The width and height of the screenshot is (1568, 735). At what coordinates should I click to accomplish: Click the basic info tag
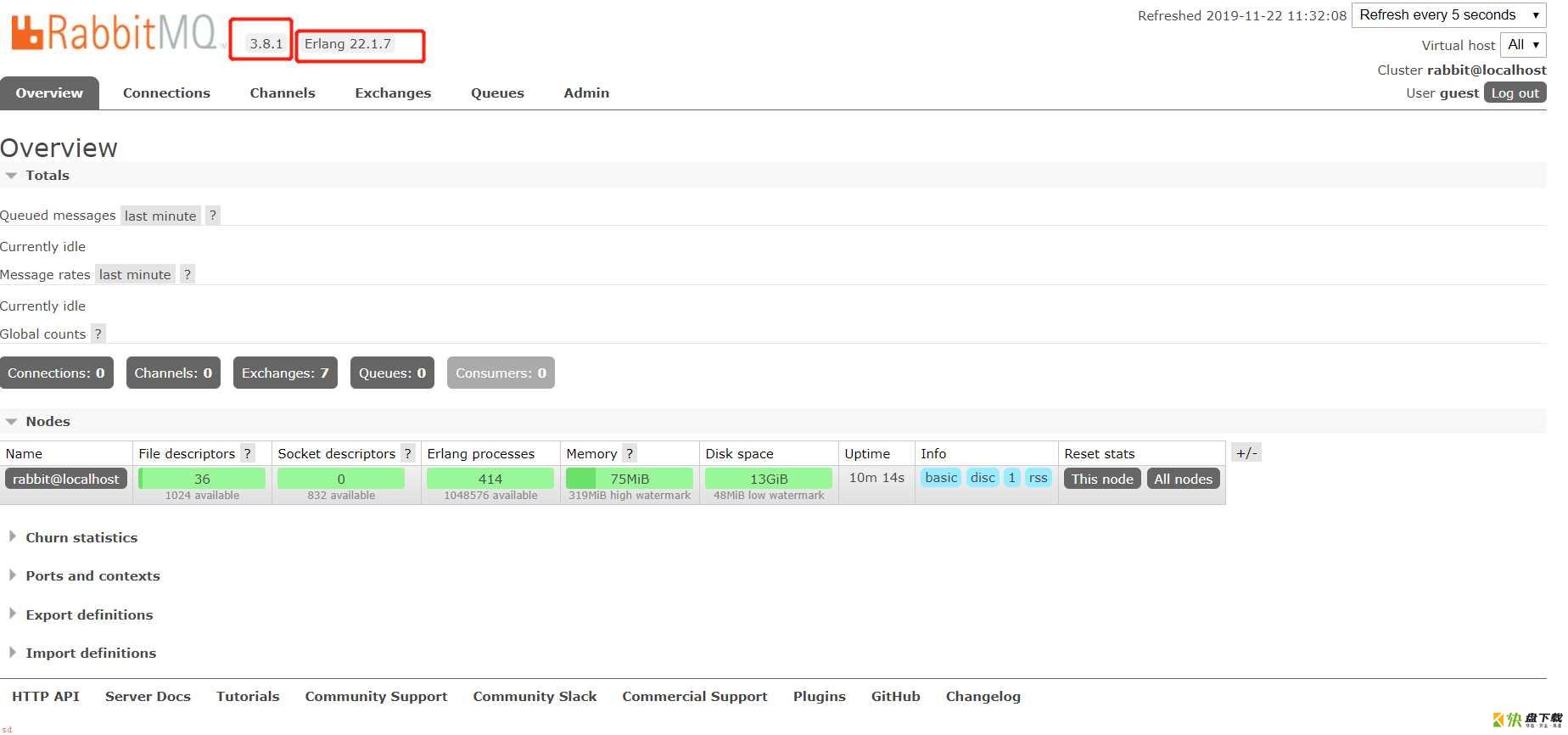coord(941,478)
